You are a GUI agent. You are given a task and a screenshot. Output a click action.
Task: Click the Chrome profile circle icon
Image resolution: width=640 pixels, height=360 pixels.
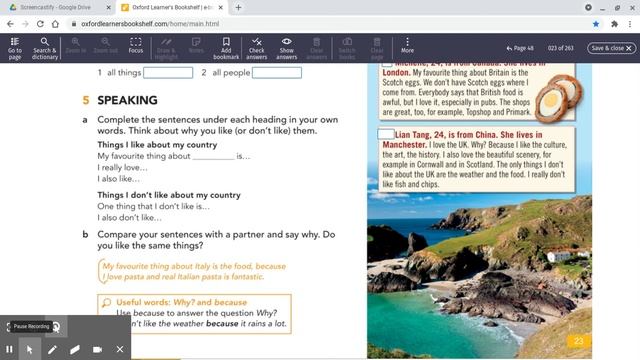(x=588, y=7)
